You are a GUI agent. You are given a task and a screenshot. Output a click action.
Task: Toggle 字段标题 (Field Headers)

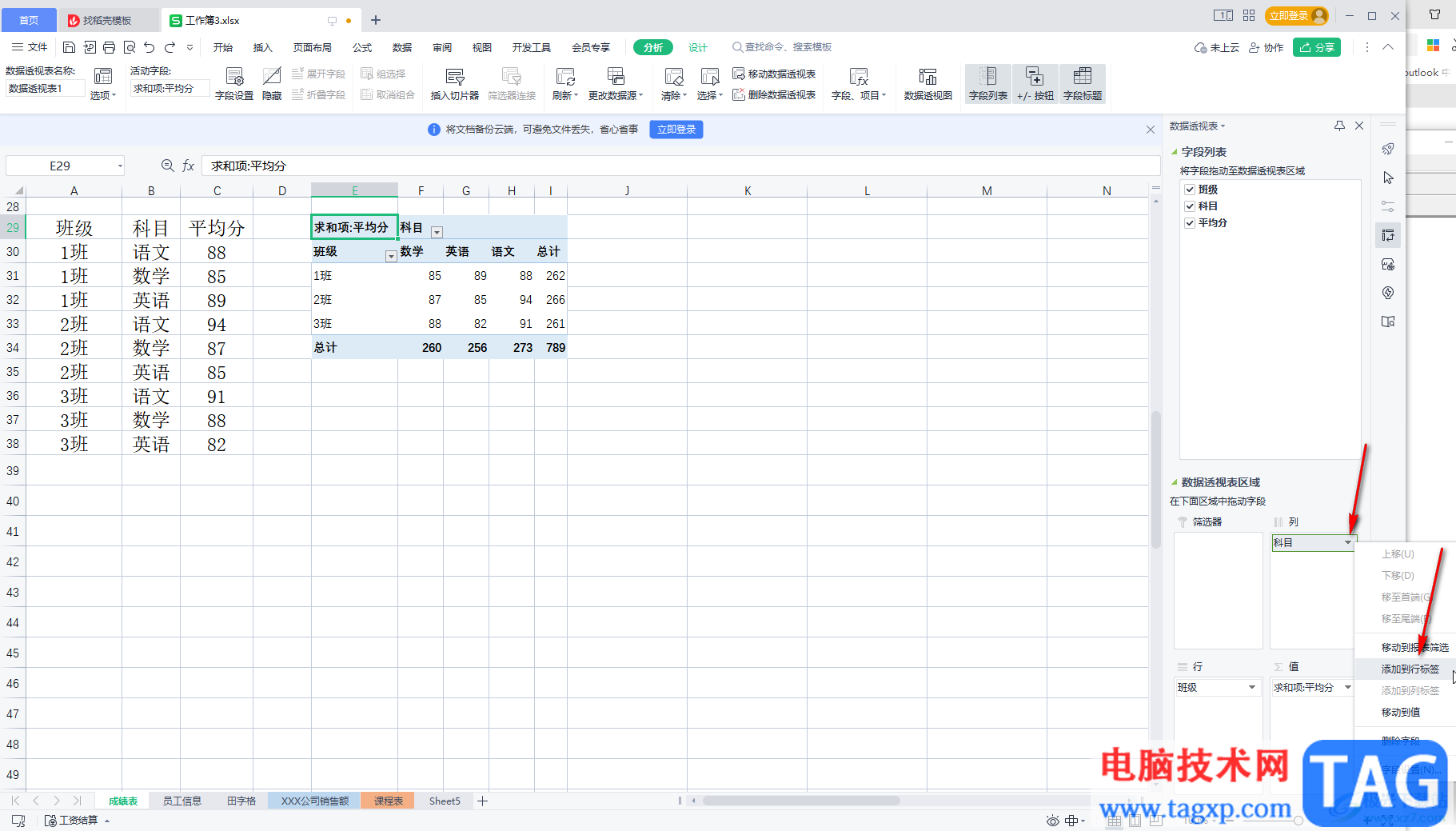point(1083,84)
